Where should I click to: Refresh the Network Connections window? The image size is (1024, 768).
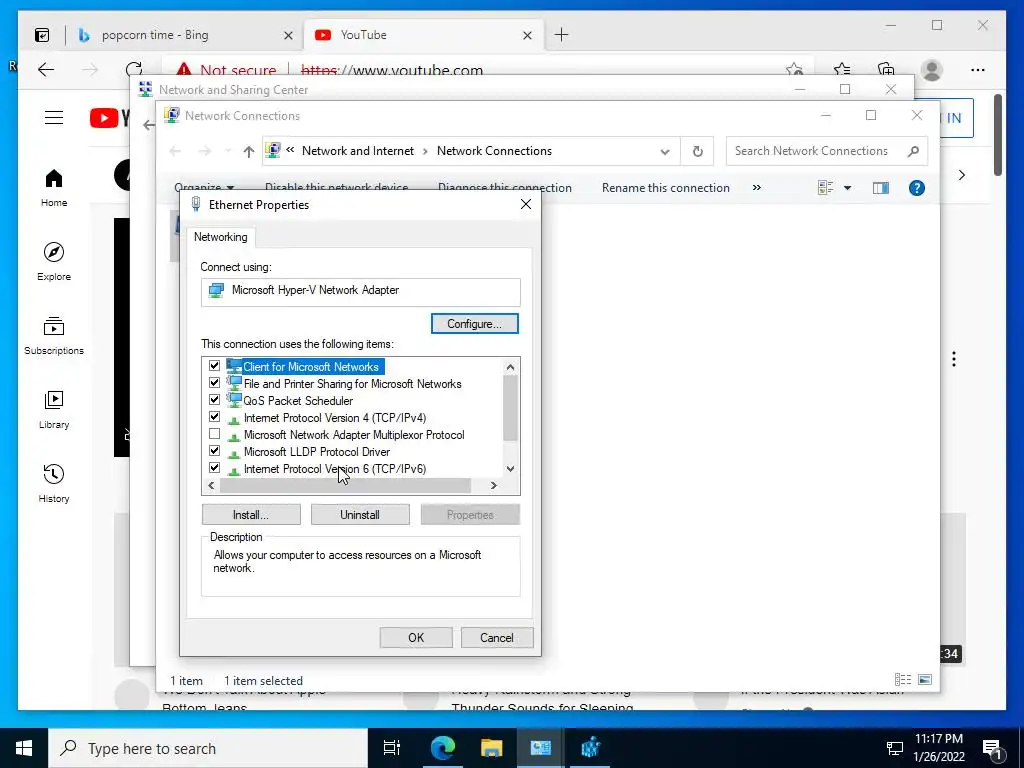pos(697,152)
